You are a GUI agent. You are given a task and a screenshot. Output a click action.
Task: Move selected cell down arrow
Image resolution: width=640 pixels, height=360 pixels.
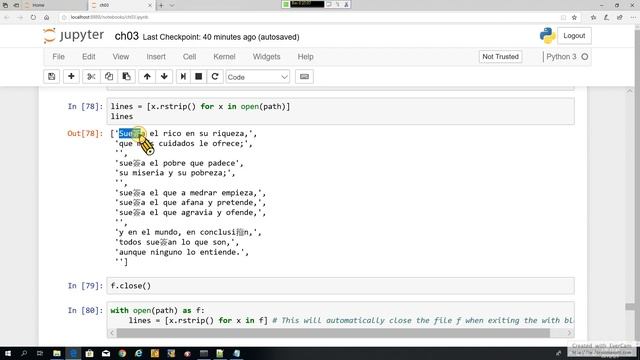point(164,77)
